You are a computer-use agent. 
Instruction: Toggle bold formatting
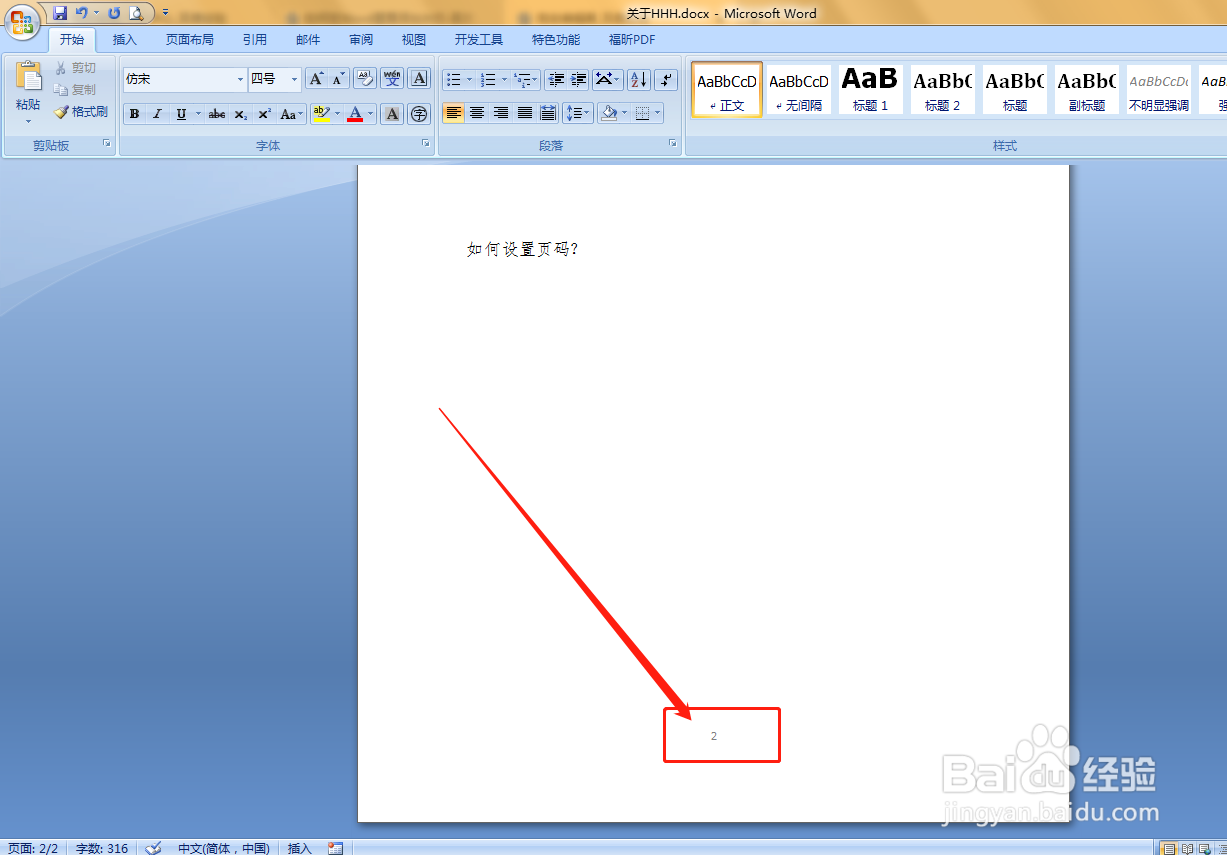(134, 114)
